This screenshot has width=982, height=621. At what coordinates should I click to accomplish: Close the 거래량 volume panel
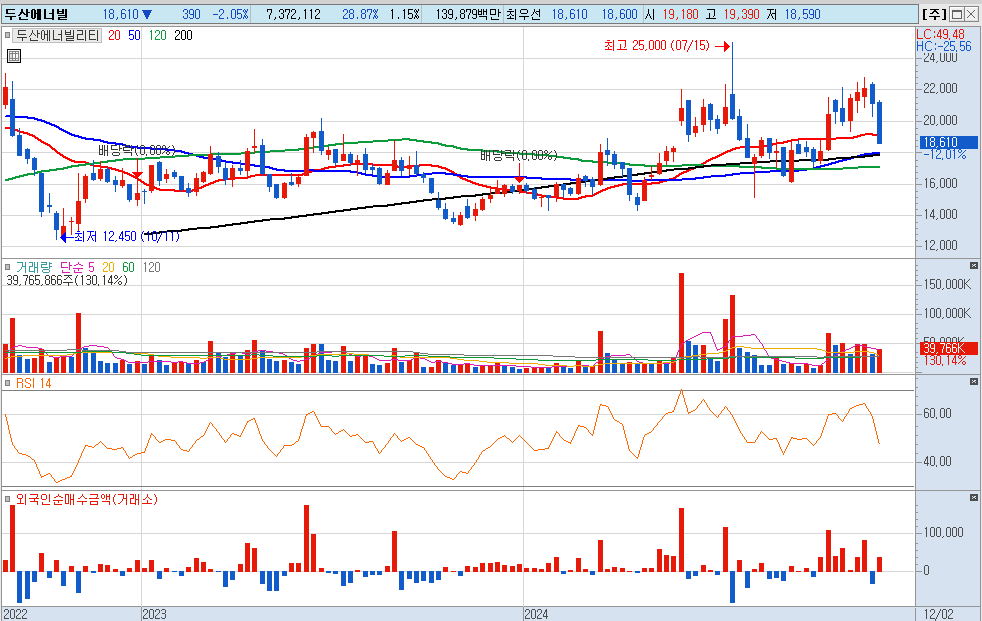pos(973,266)
